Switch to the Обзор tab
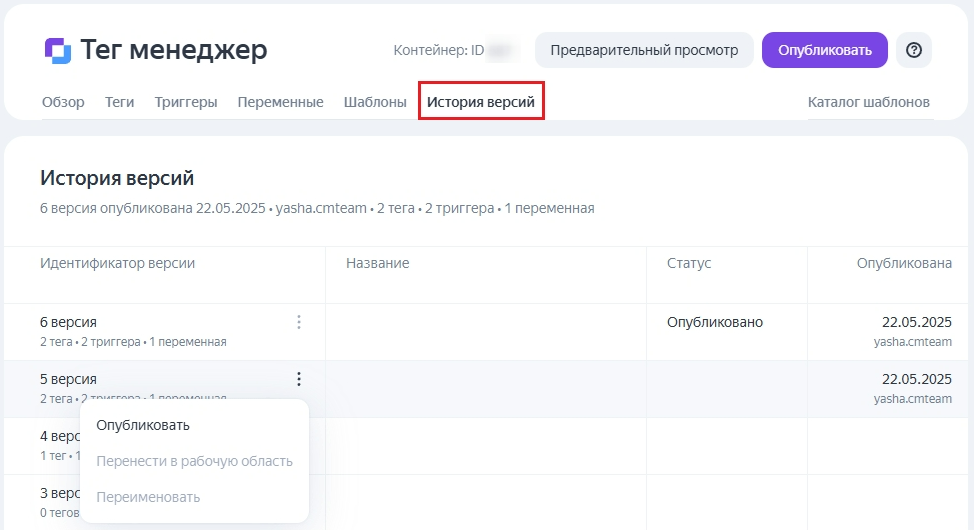Screen dimensions: 974x530 pyautogui.click(x=63, y=102)
